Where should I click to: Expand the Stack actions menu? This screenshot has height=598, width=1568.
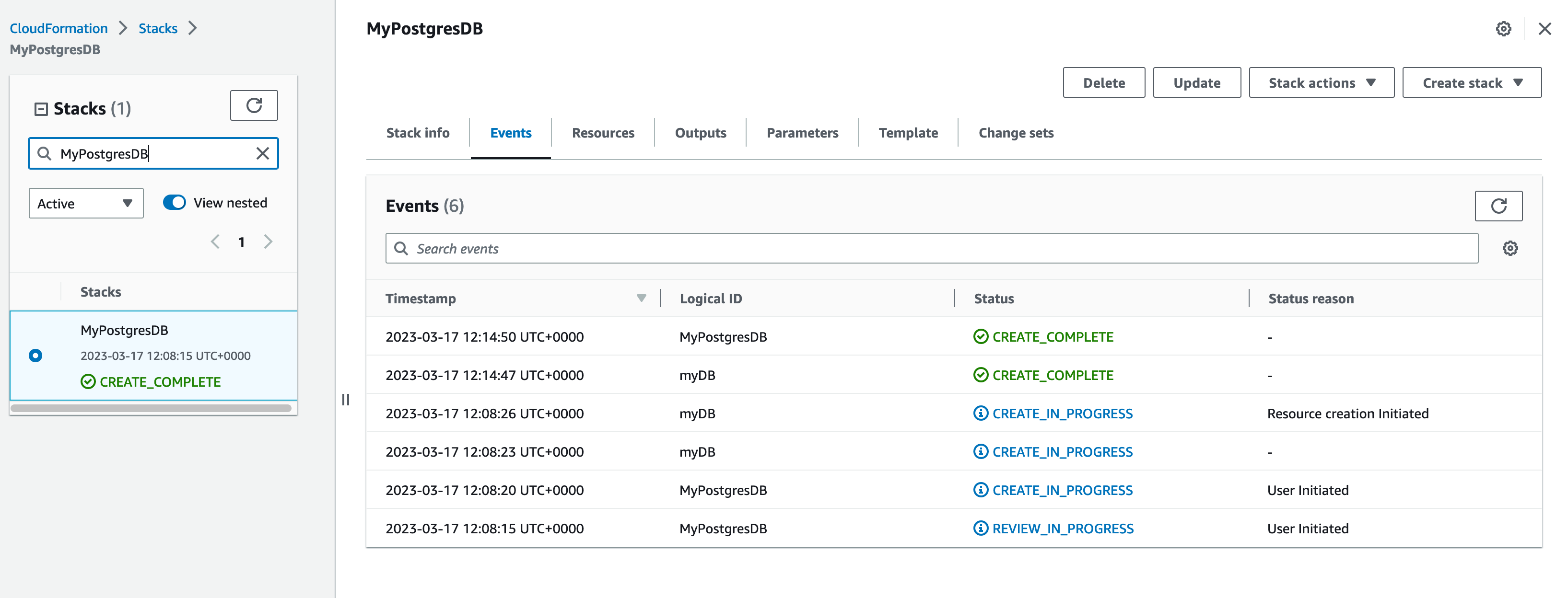tap(1321, 83)
